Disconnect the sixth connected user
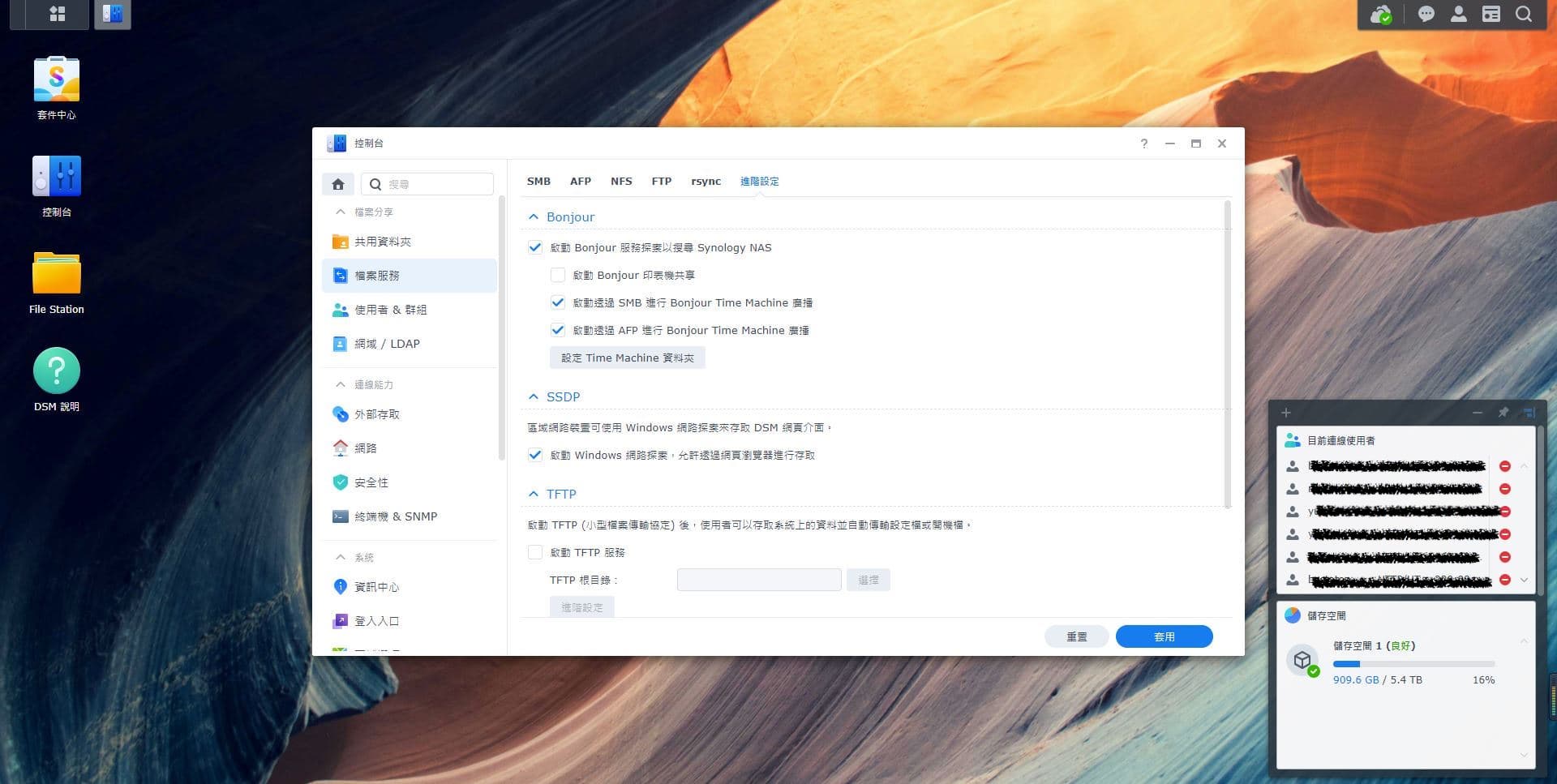 1505,580
